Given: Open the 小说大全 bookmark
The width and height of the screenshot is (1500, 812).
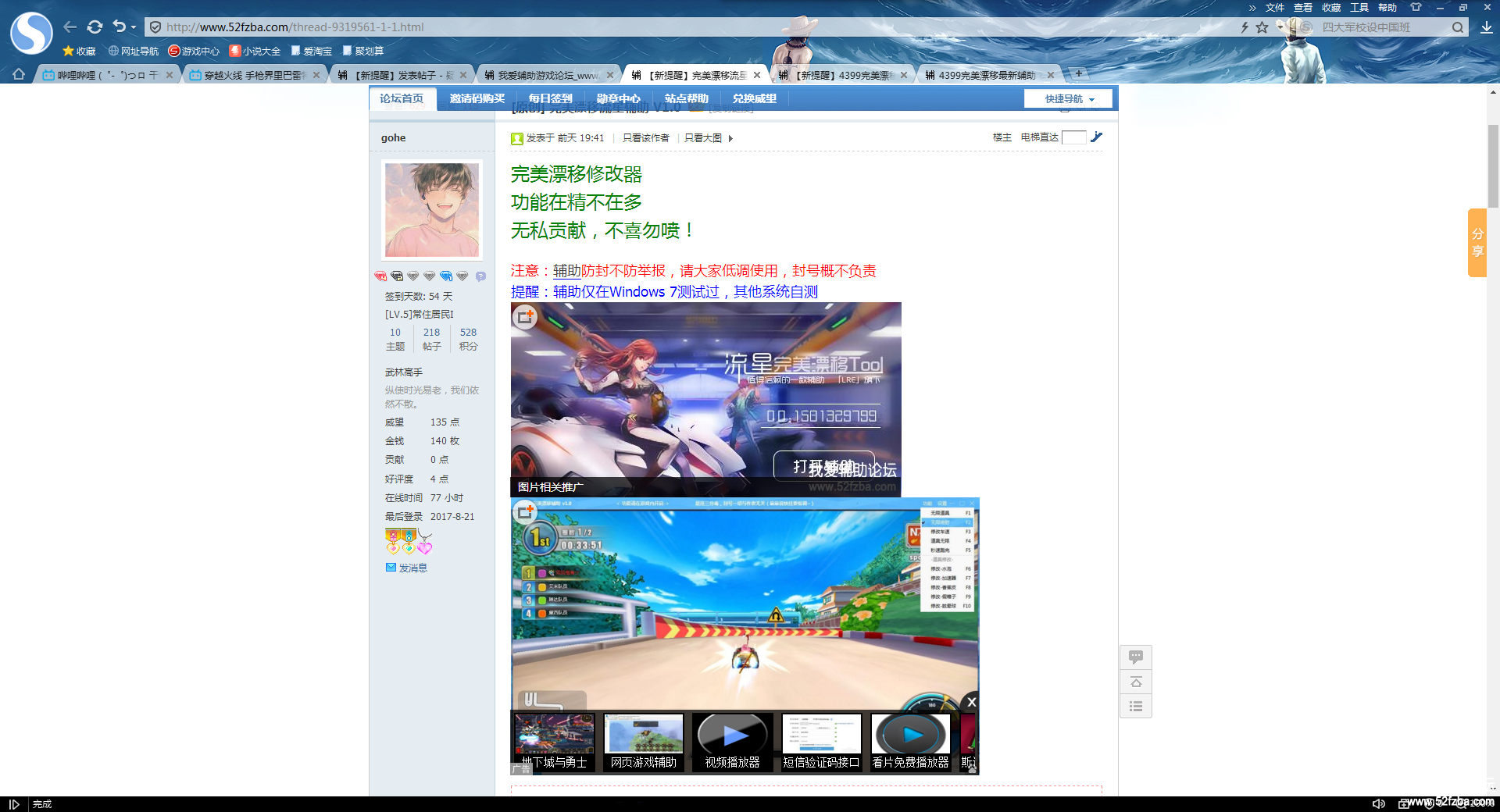Looking at the screenshot, I should pos(255,51).
